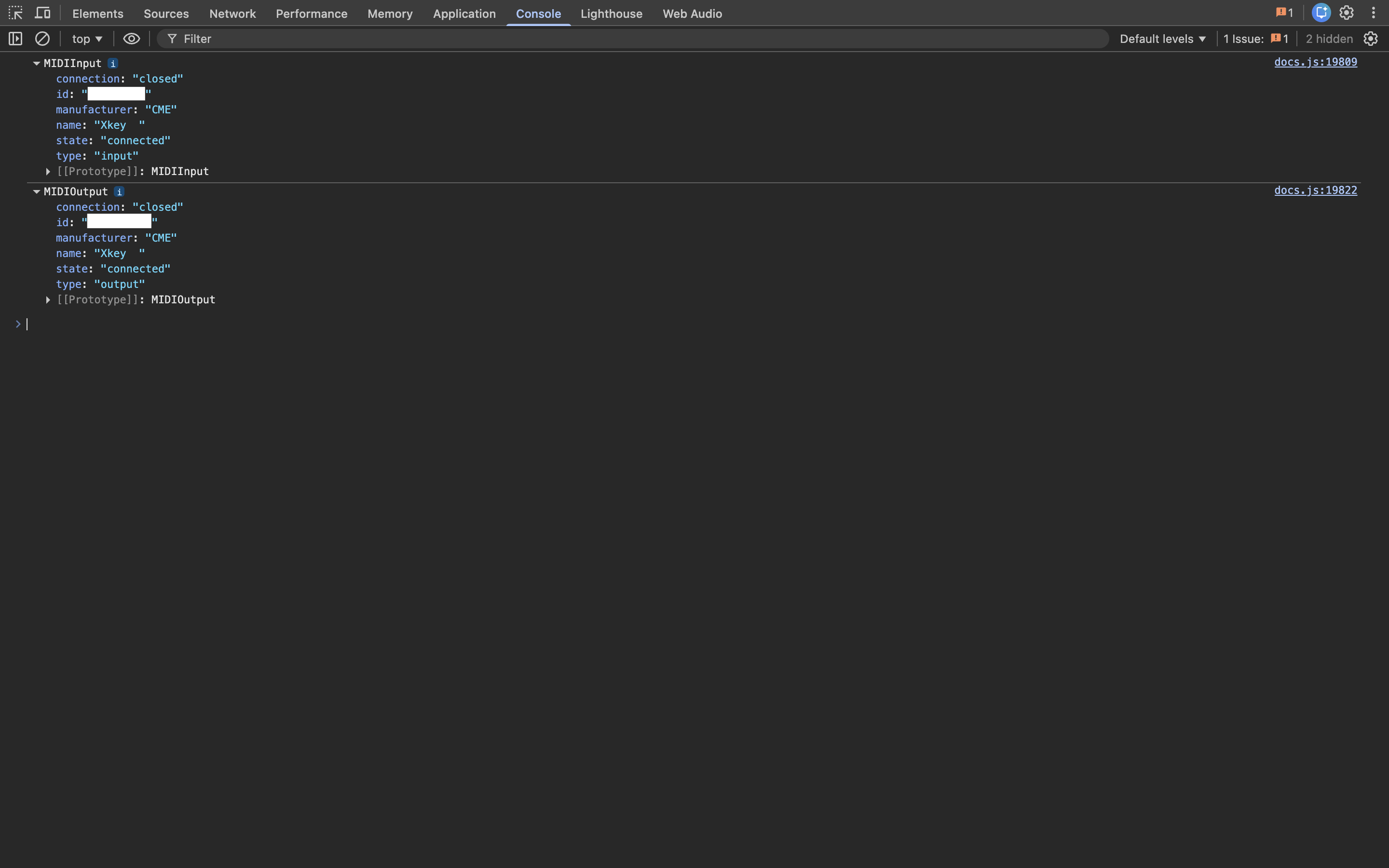Click the clear console icon
This screenshot has height=868, width=1389.
(x=42, y=39)
